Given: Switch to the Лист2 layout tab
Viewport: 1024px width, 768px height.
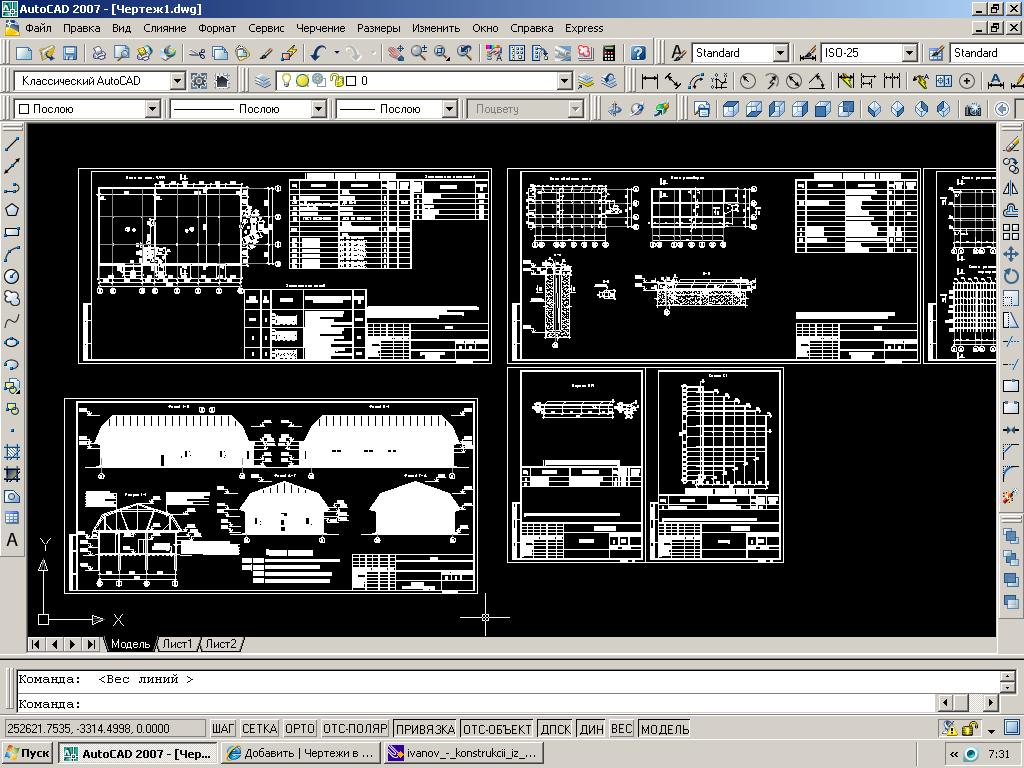Looking at the screenshot, I should click(221, 644).
